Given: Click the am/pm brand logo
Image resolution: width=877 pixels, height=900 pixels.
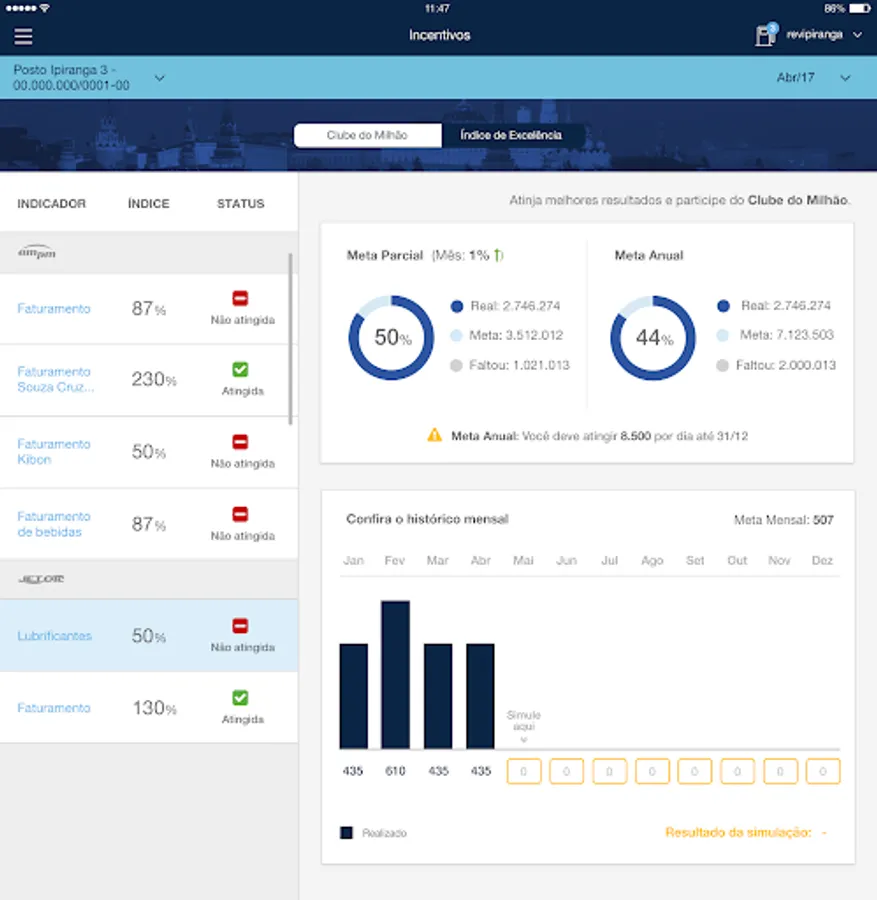Looking at the screenshot, I should [x=37, y=252].
